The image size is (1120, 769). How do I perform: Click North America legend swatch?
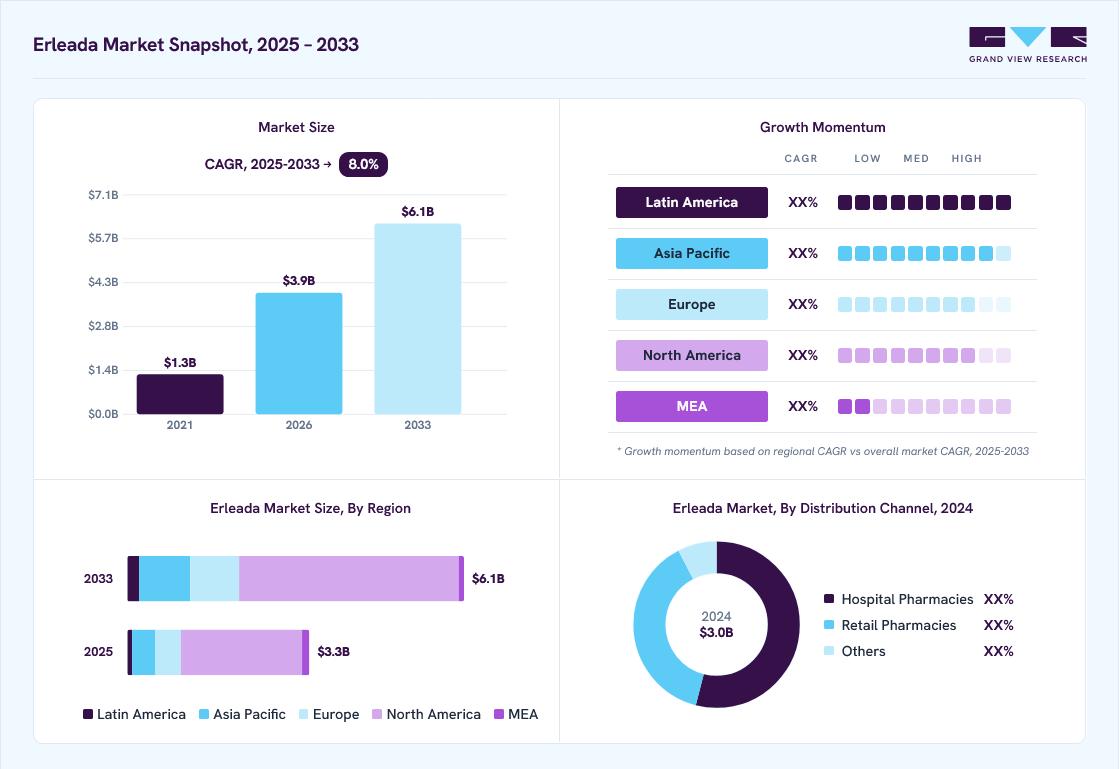(377, 714)
